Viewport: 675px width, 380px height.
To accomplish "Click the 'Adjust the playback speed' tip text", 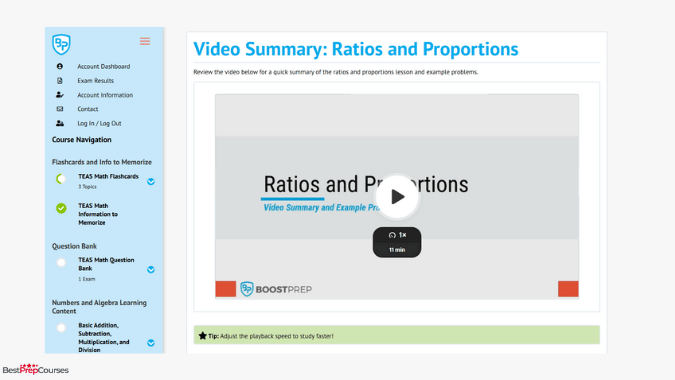I will (276, 336).
